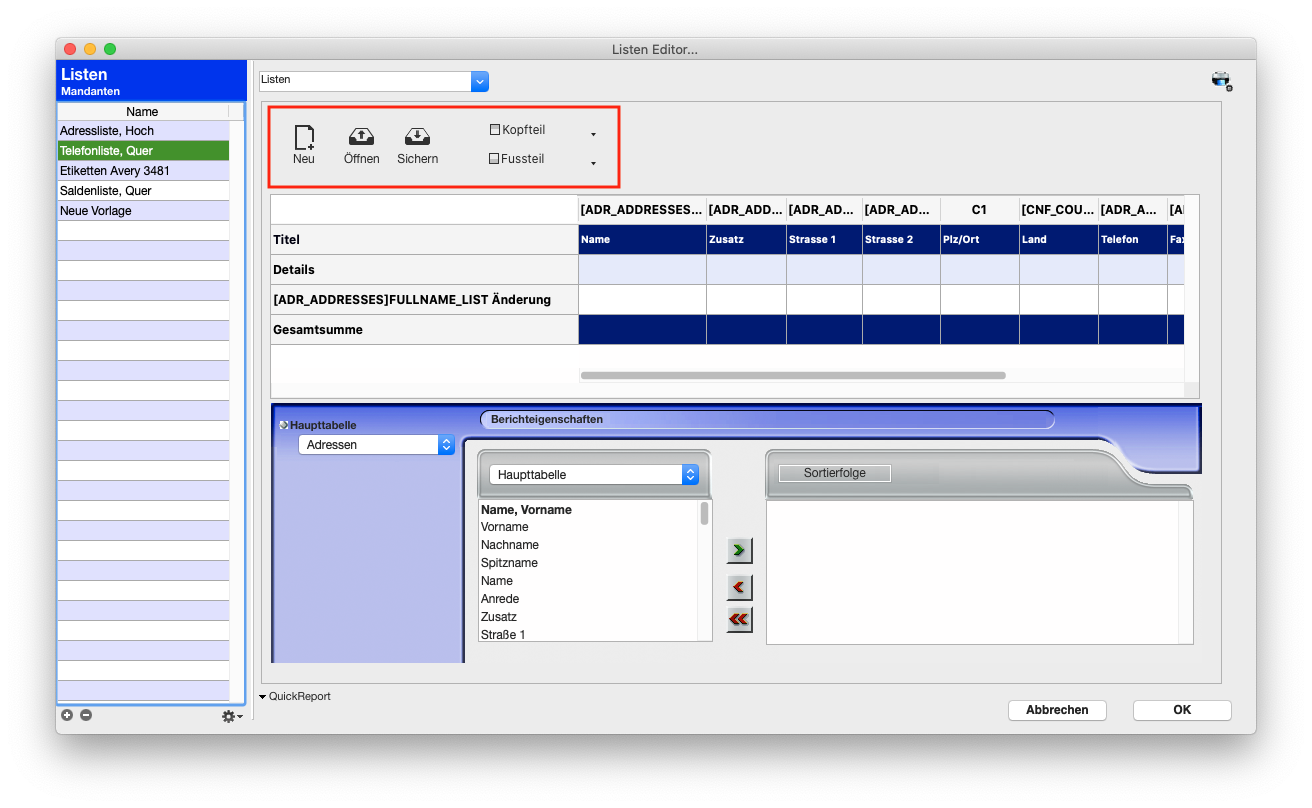Screen dimensions: 1312x808
Task: Click the Strasse 1 title cell
Action: [825, 240]
